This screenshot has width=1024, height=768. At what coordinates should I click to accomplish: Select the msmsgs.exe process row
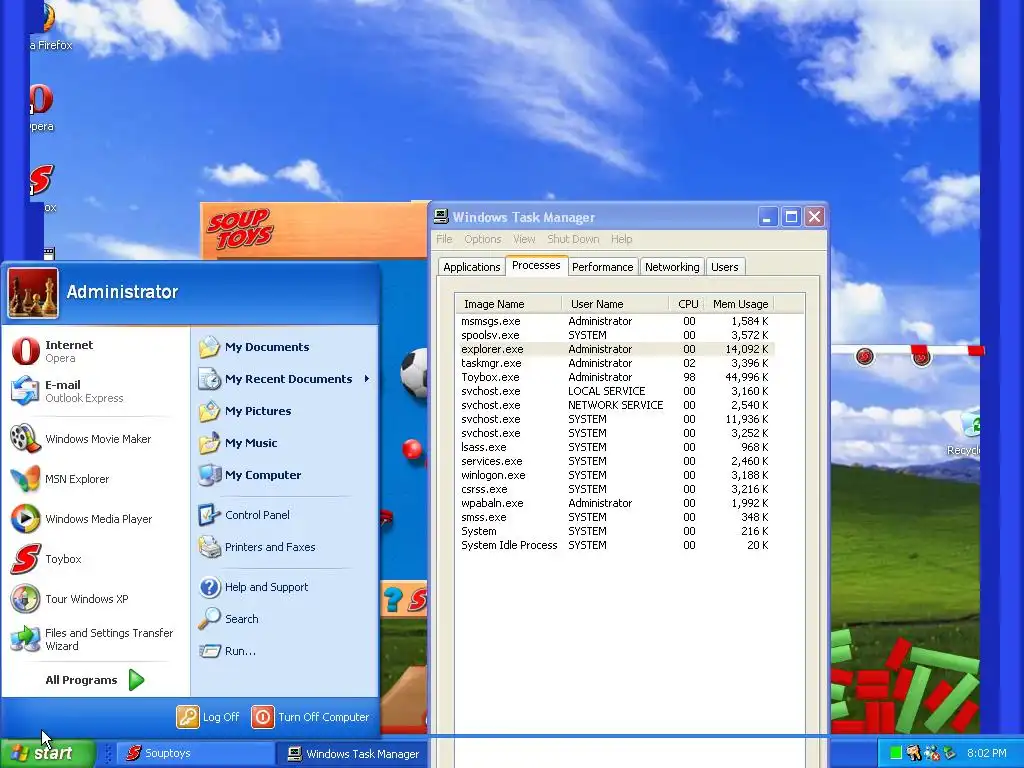[x=615, y=321]
